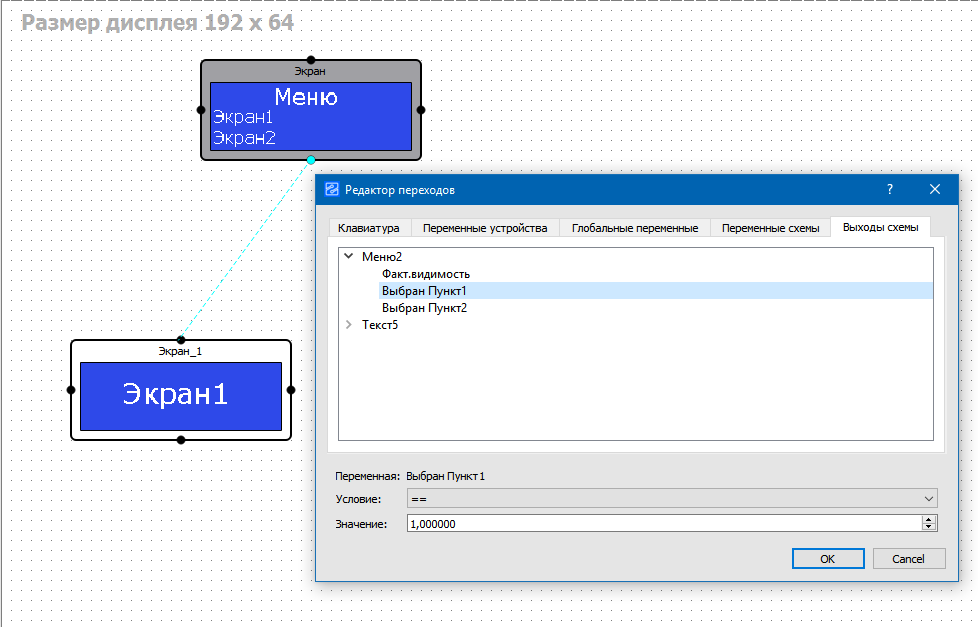
Task: Switch to the Переменные устройства tab
Action: (485, 228)
